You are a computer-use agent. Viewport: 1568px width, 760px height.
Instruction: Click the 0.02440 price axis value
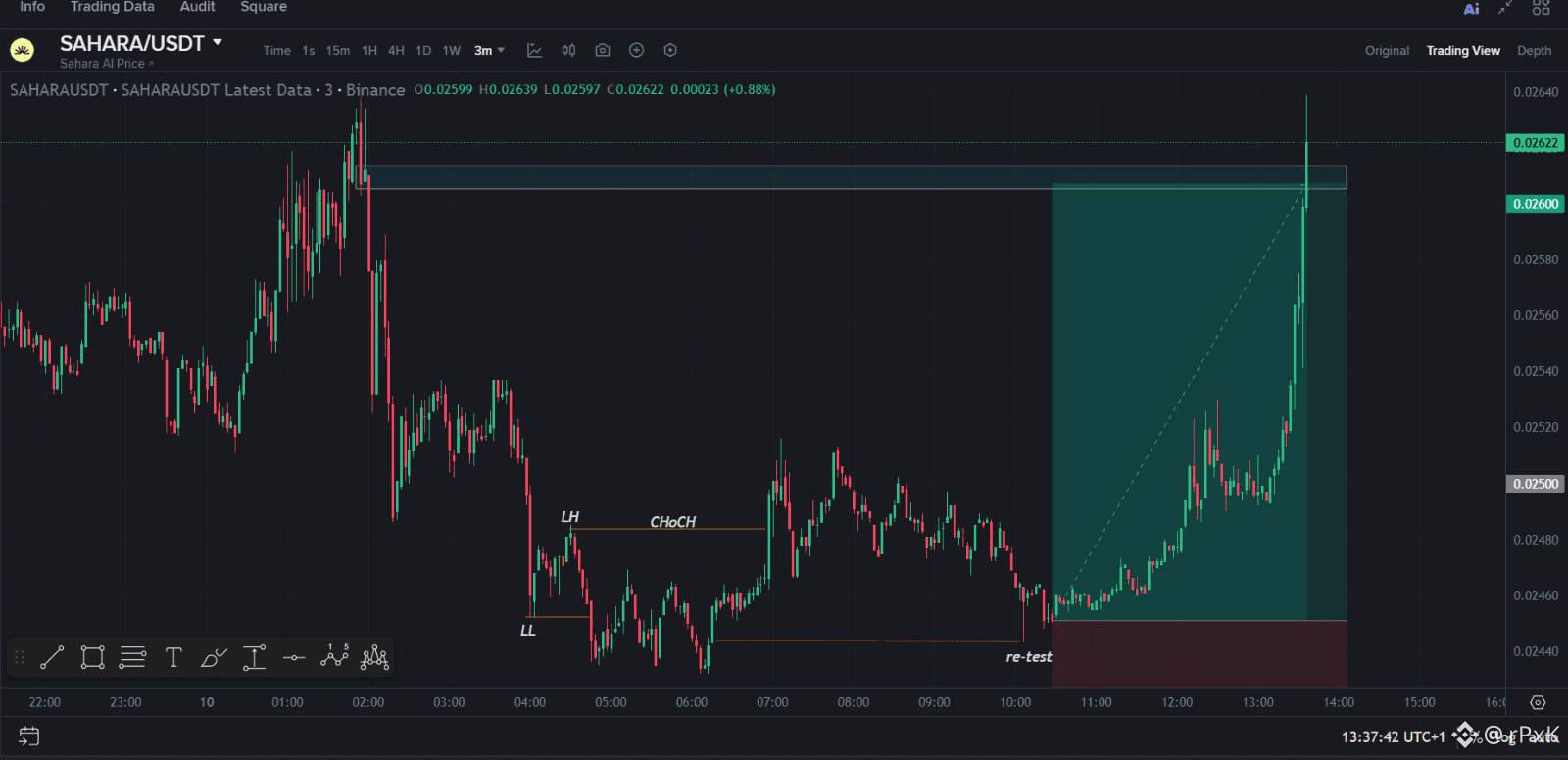coord(1535,651)
